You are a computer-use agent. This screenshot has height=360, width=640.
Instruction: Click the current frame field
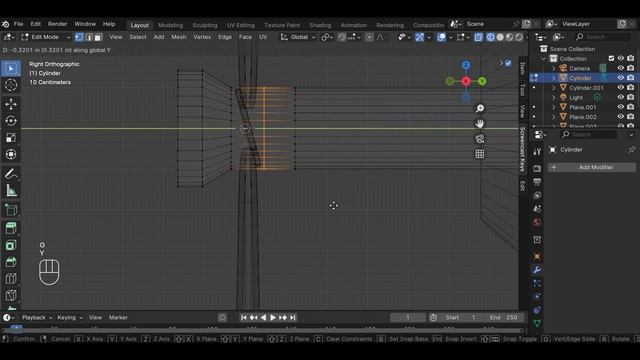tap(407, 317)
